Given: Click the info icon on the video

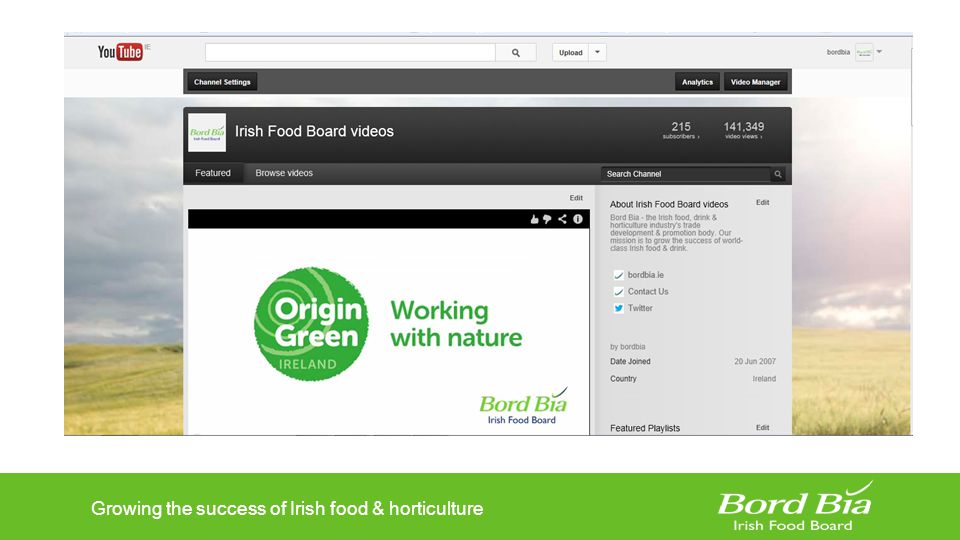Looking at the screenshot, I should [578, 219].
